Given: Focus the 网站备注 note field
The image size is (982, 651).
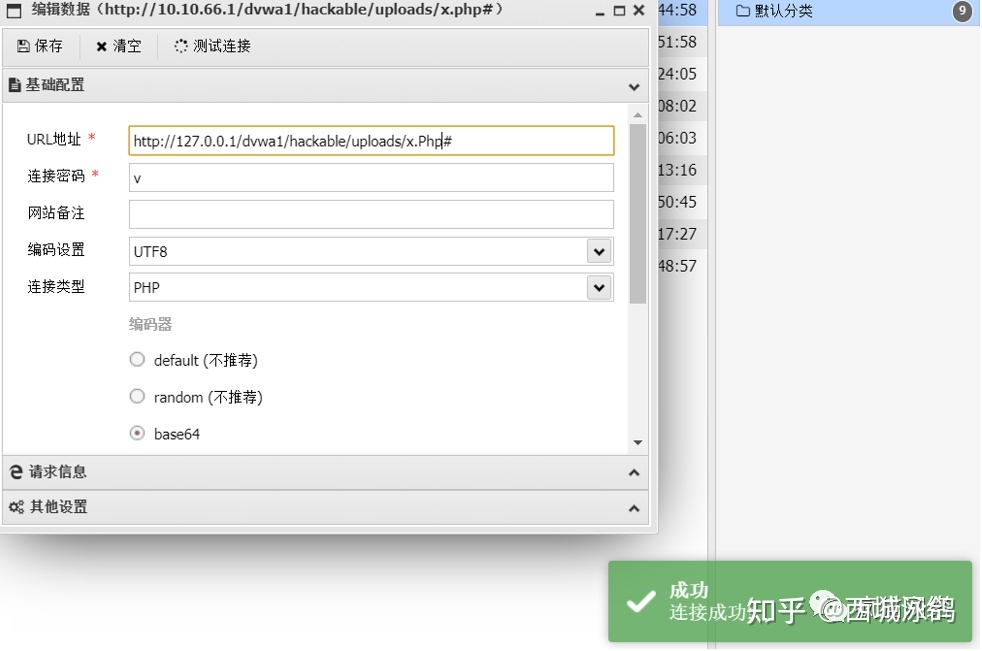Looking at the screenshot, I should click(371, 214).
